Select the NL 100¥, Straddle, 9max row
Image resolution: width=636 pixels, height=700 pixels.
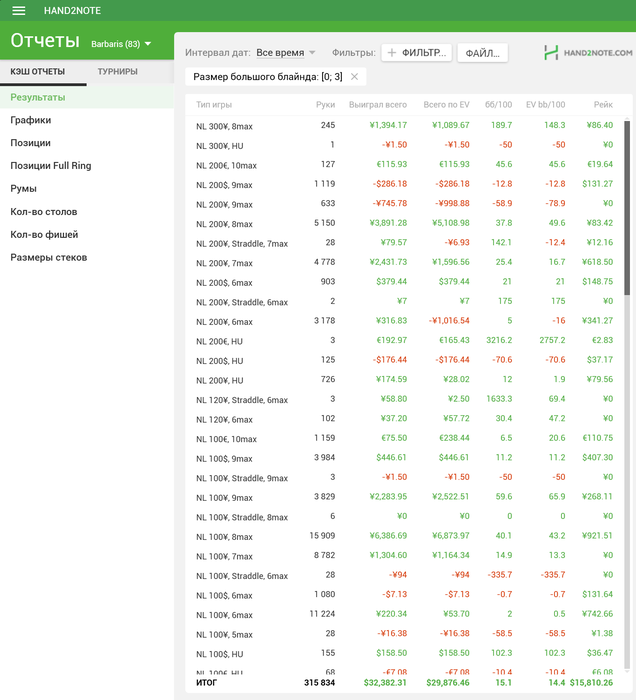point(404,478)
